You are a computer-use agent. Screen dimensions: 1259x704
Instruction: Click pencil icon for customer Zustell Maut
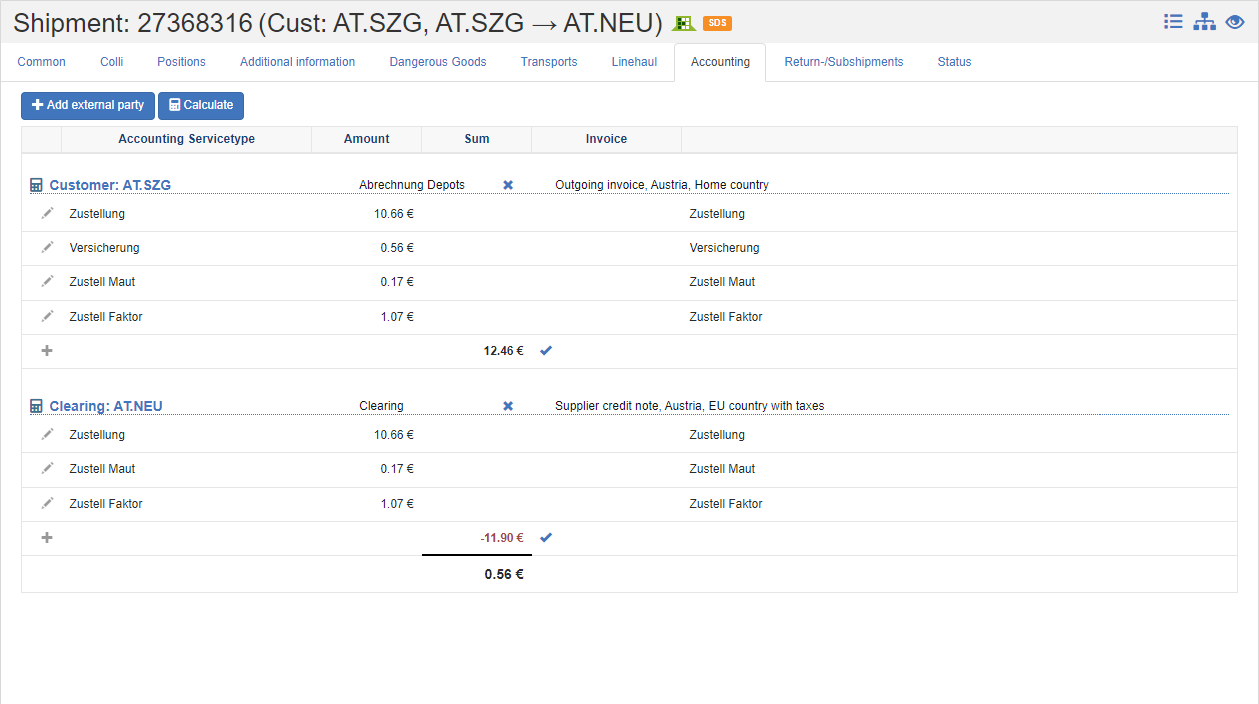[x=47, y=281]
